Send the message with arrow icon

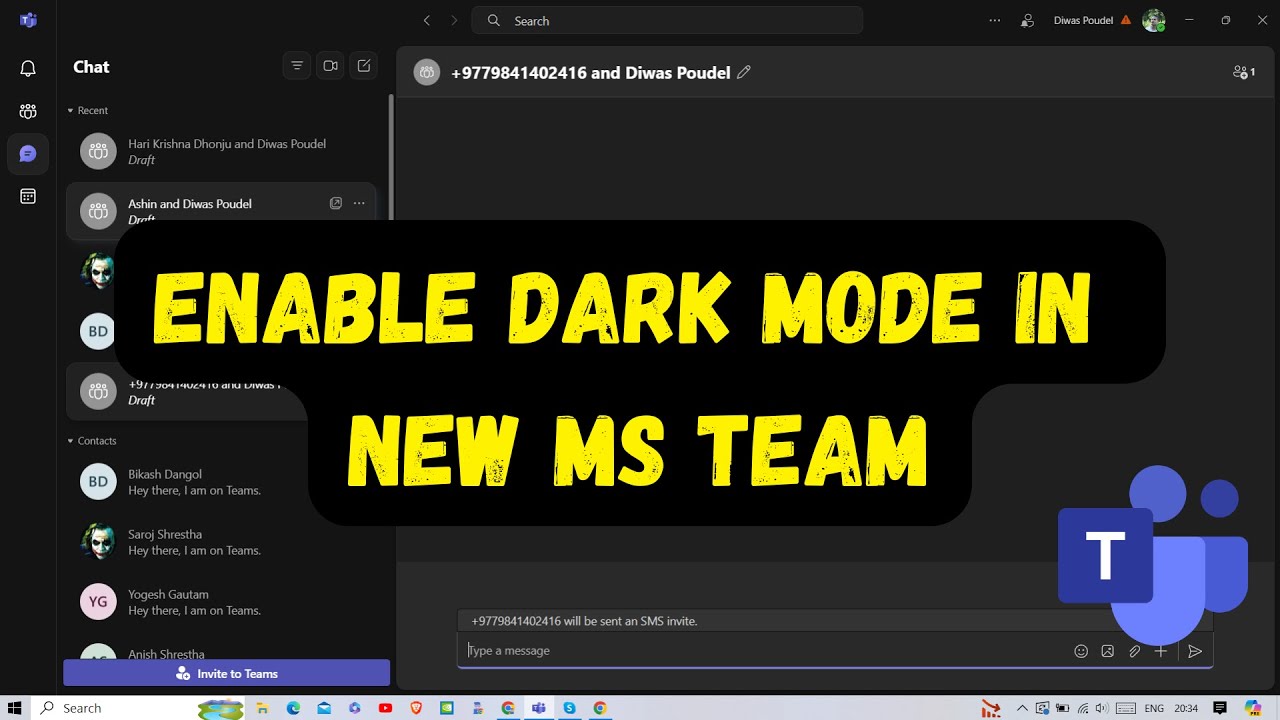[x=1195, y=651]
